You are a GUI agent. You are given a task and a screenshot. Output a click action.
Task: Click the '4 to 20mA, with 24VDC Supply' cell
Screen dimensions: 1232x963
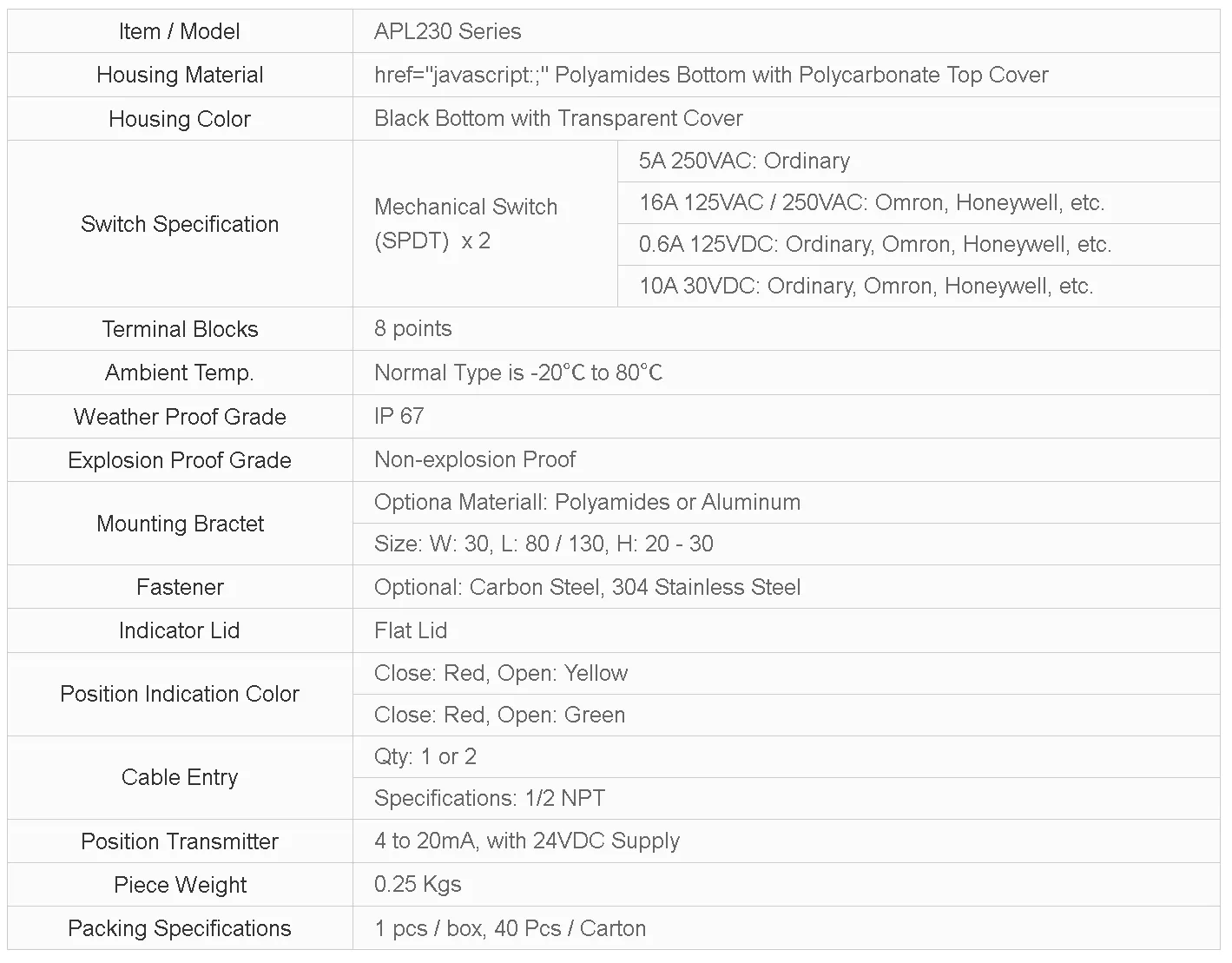pyautogui.click(x=527, y=841)
